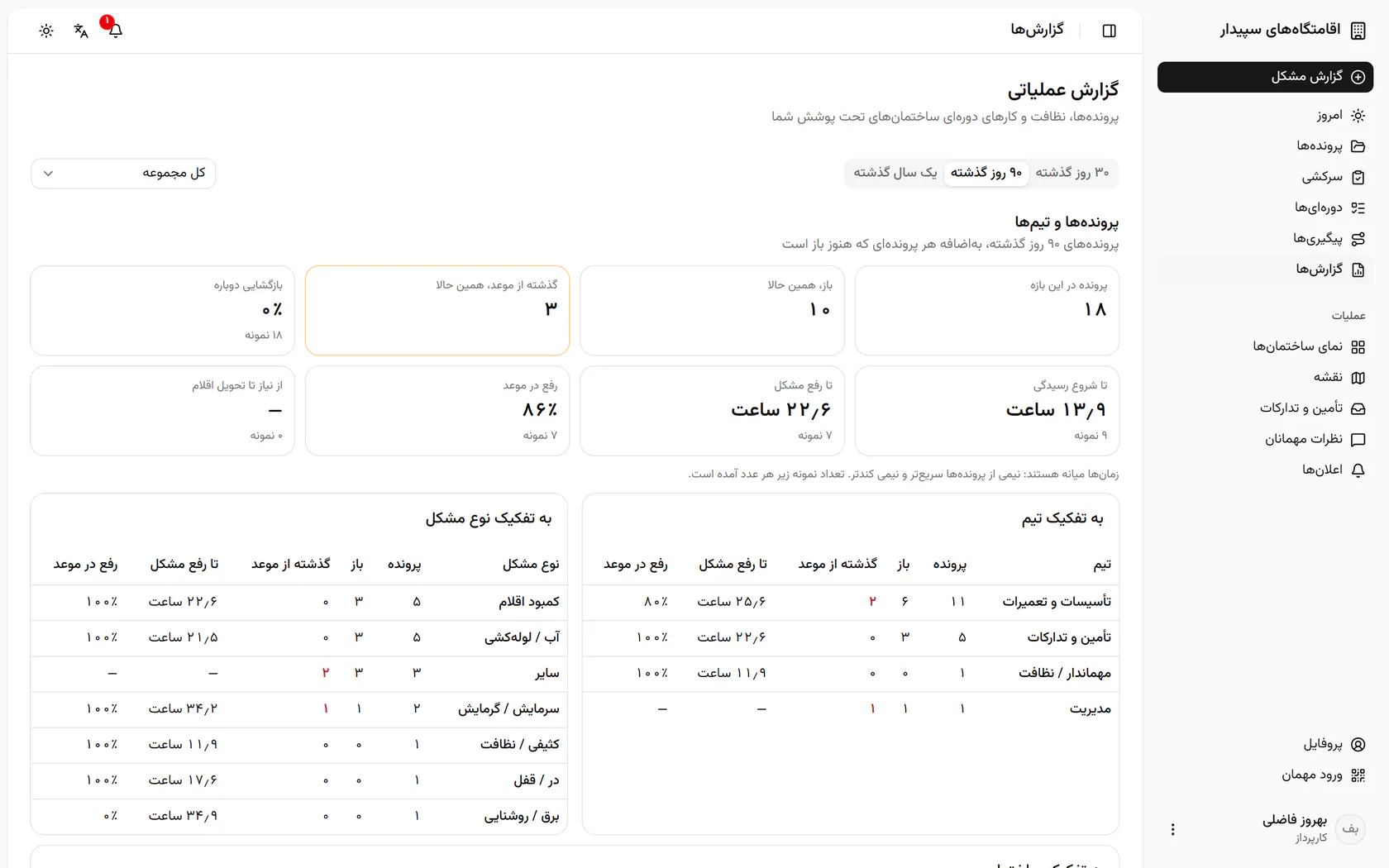Click the در / قفل issue type row
1389x868 pixels.
tap(299, 780)
